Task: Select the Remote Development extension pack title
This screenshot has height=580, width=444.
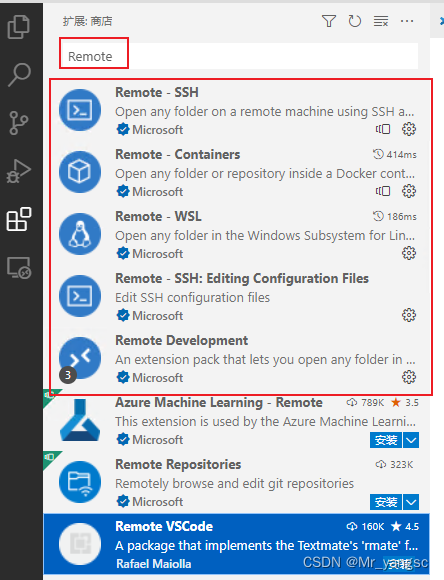Action: point(182,340)
